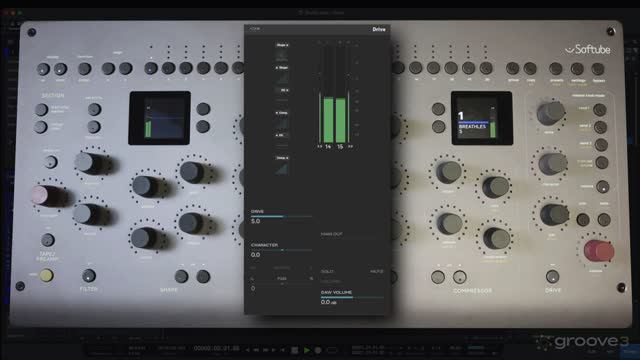The height and width of the screenshot is (360, 640).
Task: Click the red volume knob on the console
Action: [x=598, y=251]
